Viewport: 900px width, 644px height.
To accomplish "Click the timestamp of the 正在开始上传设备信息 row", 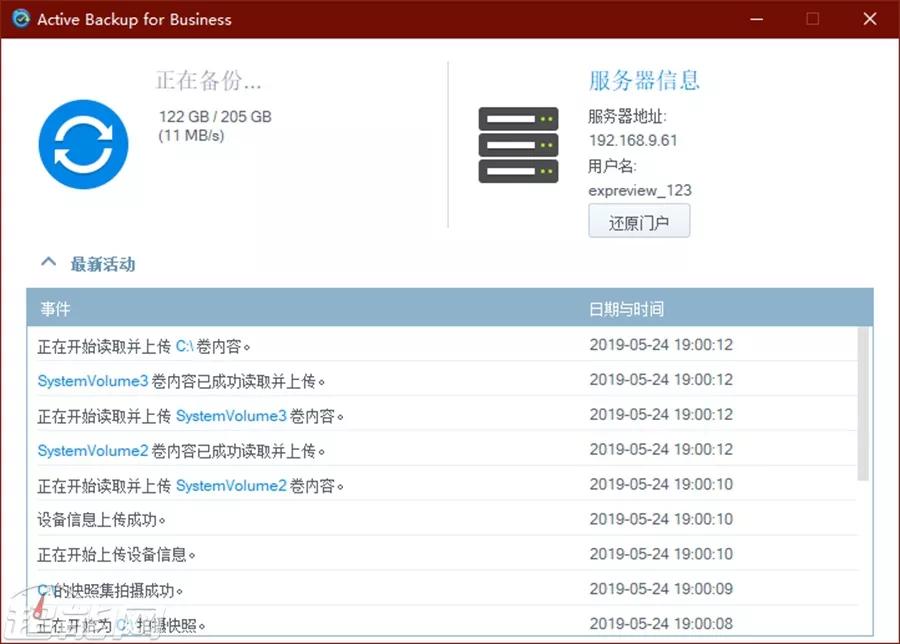I will (x=661, y=554).
